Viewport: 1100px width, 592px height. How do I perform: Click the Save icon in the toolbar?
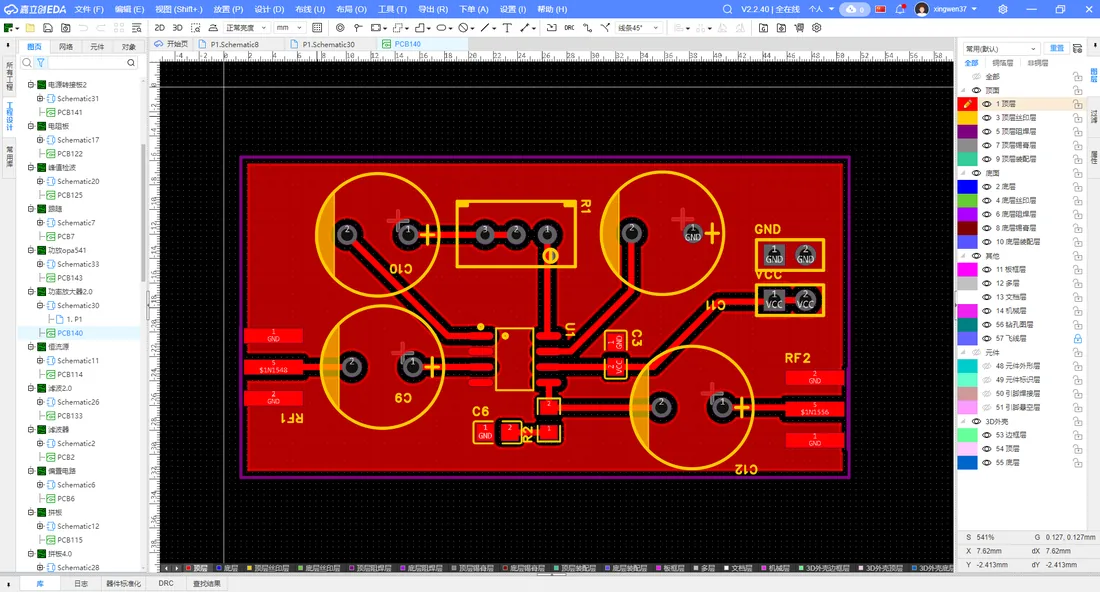click(x=48, y=28)
